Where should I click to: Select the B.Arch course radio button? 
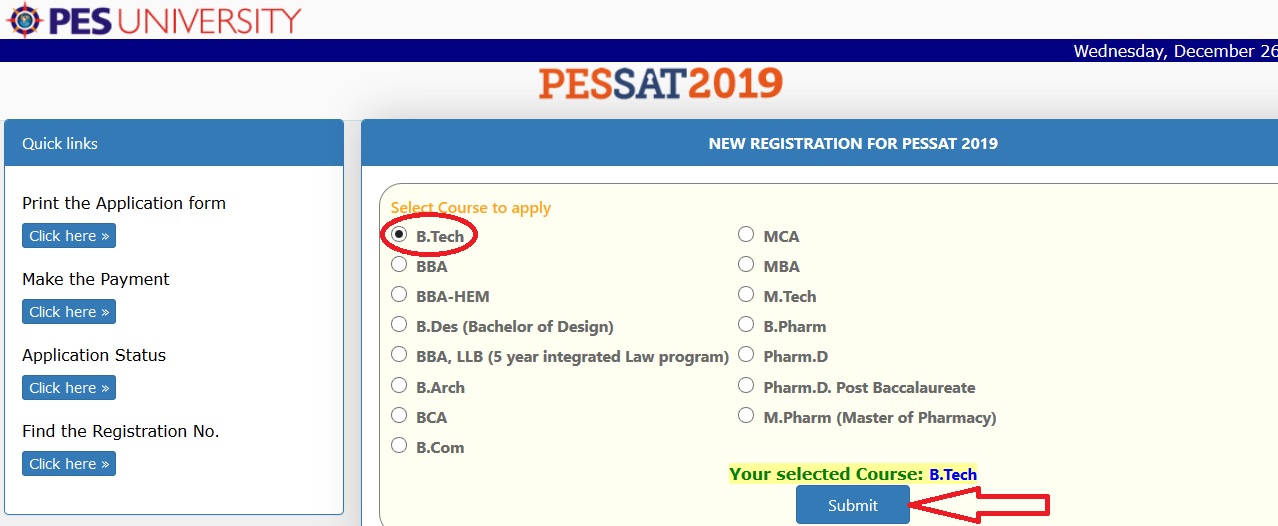coord(399,385)
